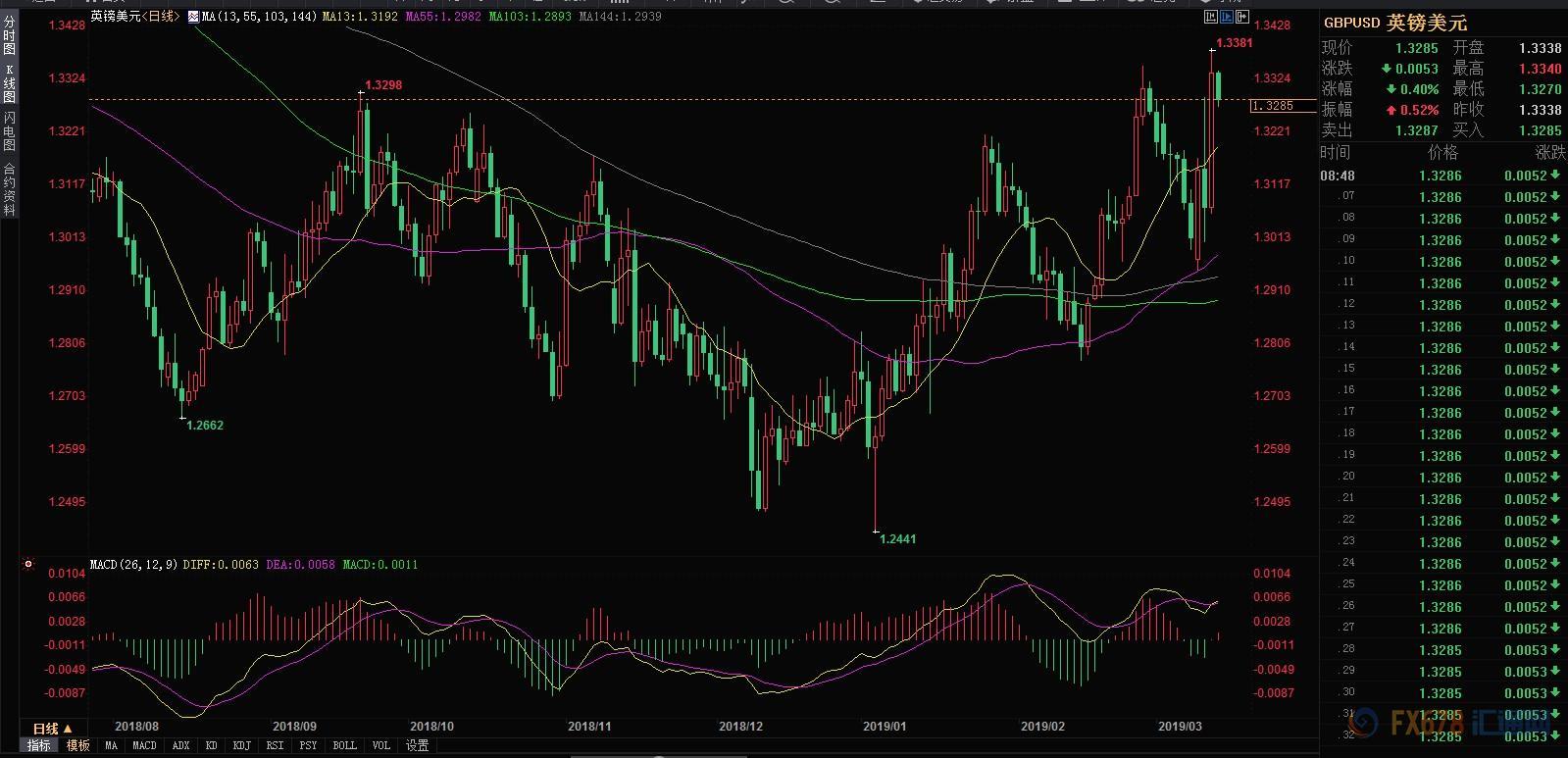Click the 英镑美元<日线> chart title
This screenshot has height=758, width=1568.
tap(134, 17)
